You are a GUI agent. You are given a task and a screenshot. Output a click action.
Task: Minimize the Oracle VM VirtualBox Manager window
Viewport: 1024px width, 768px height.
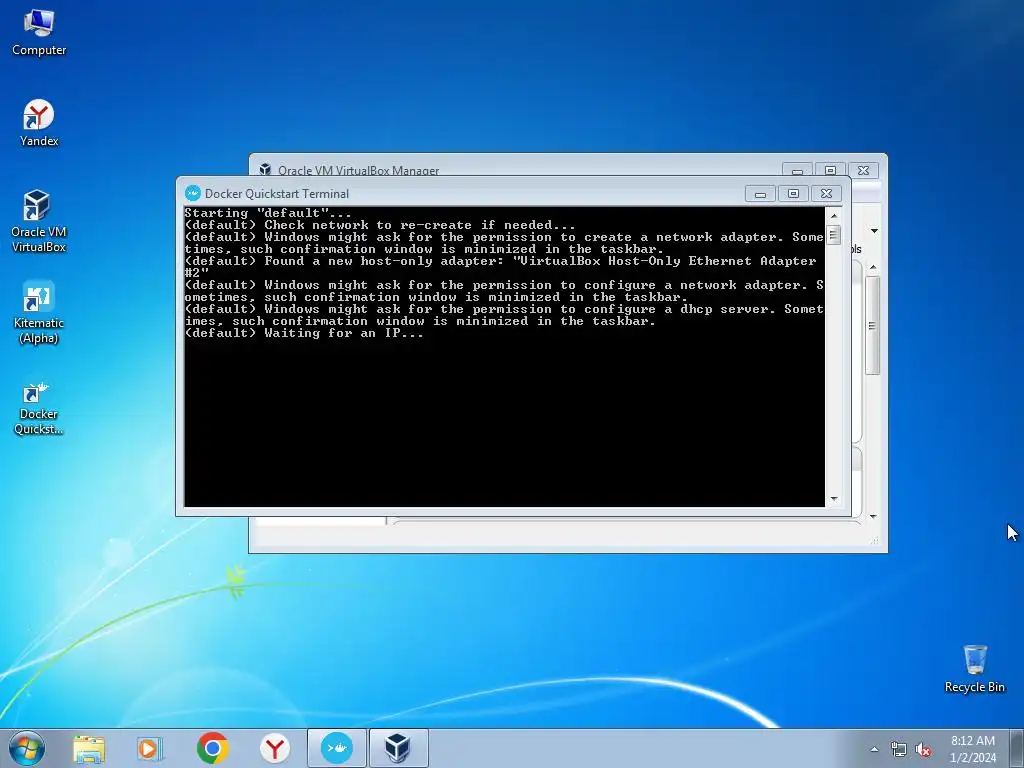(797, 170)
